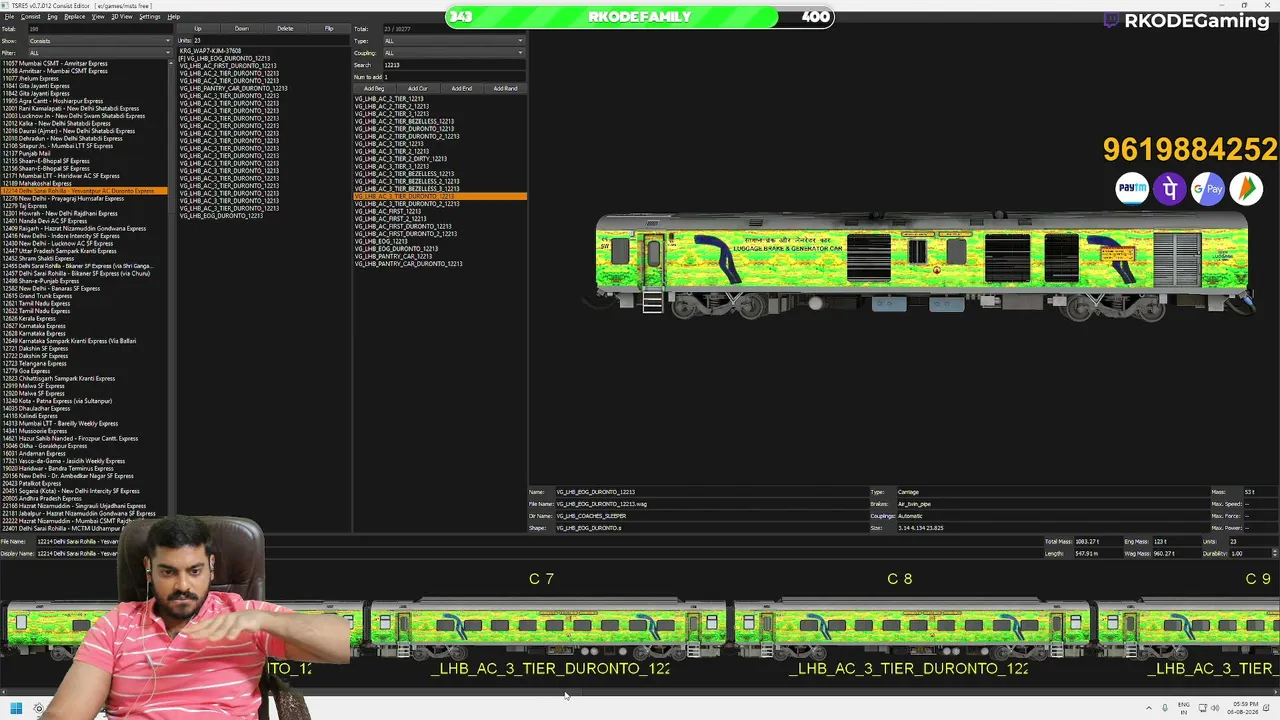Open the Consist menu
Viewport: 1280px width, 720px height.
(x=30, y=17)
